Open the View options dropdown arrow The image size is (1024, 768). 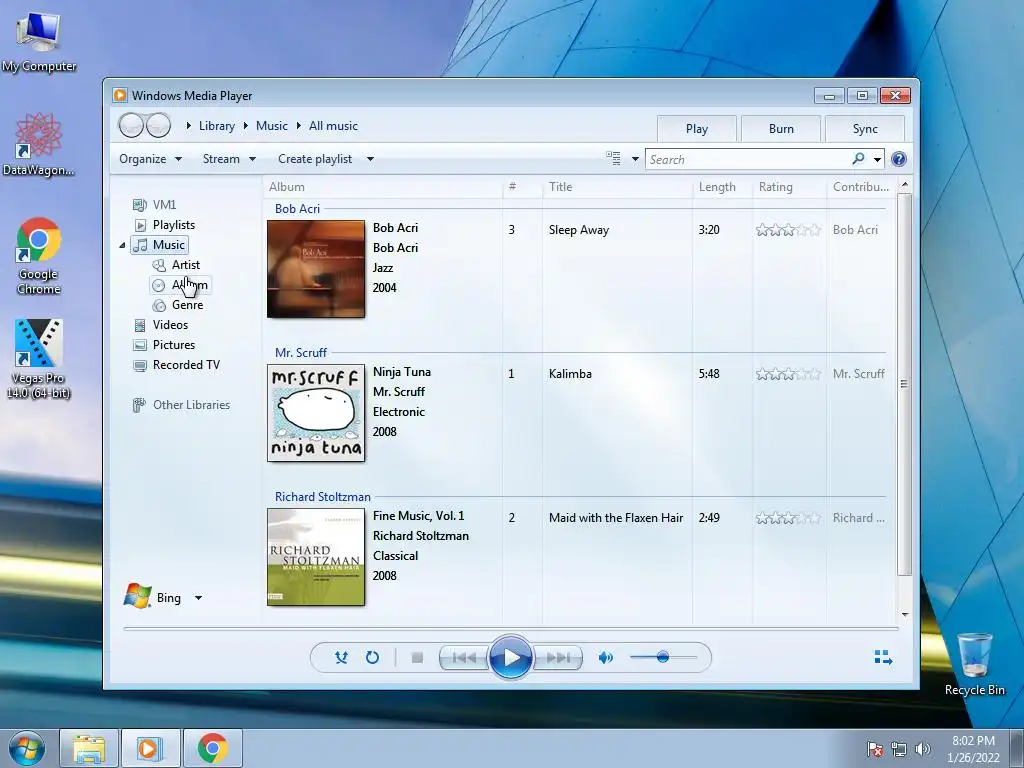(635, 159)
